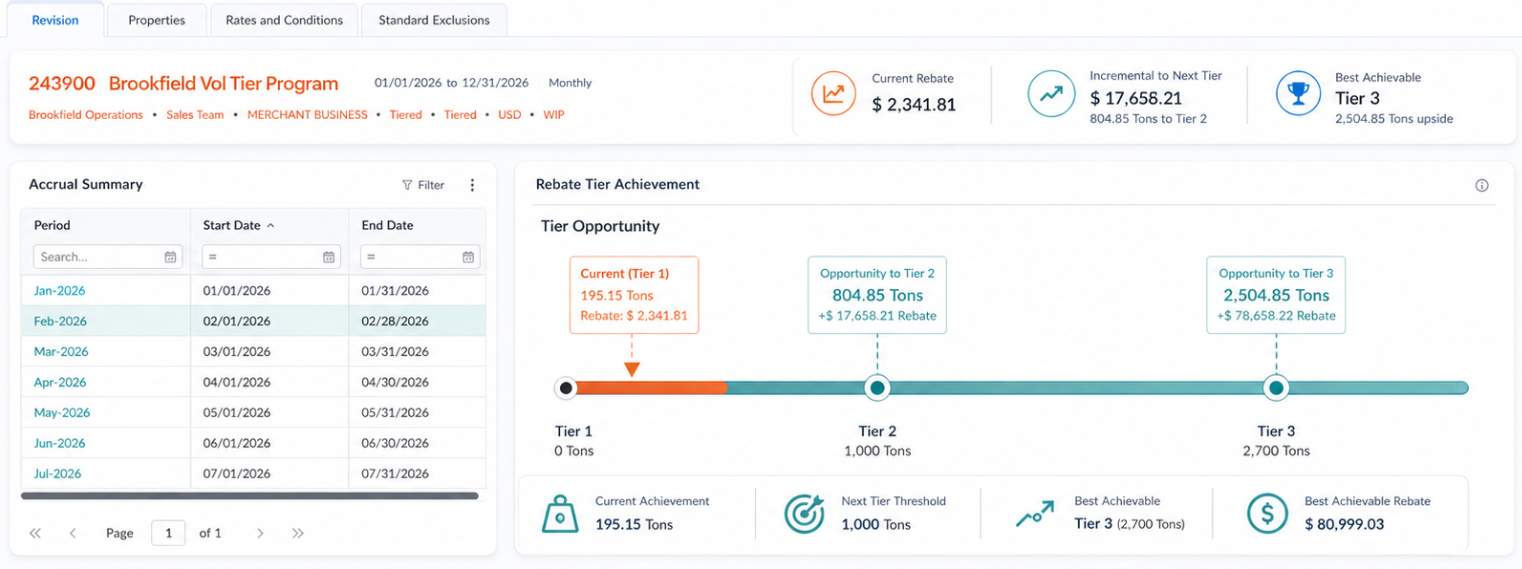Open the Accrual Summary kebab menu
The height and width of the screenshot is (569, 1522).
point(473,185)
